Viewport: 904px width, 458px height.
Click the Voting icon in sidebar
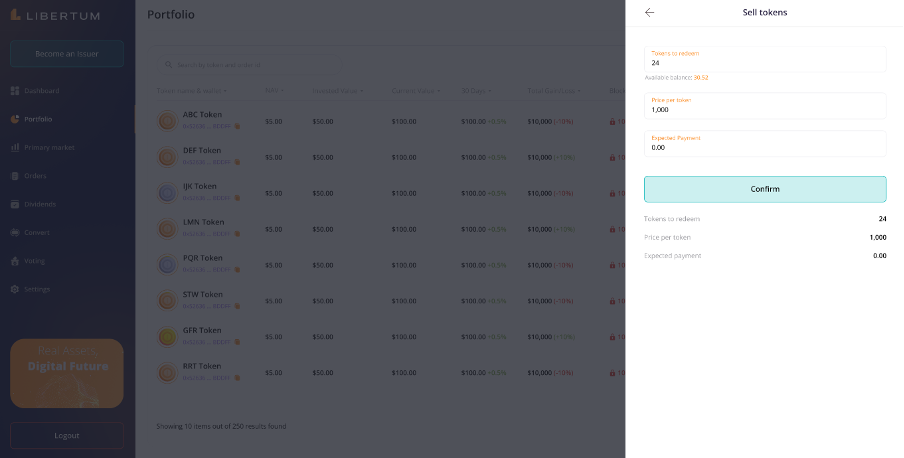15,261
